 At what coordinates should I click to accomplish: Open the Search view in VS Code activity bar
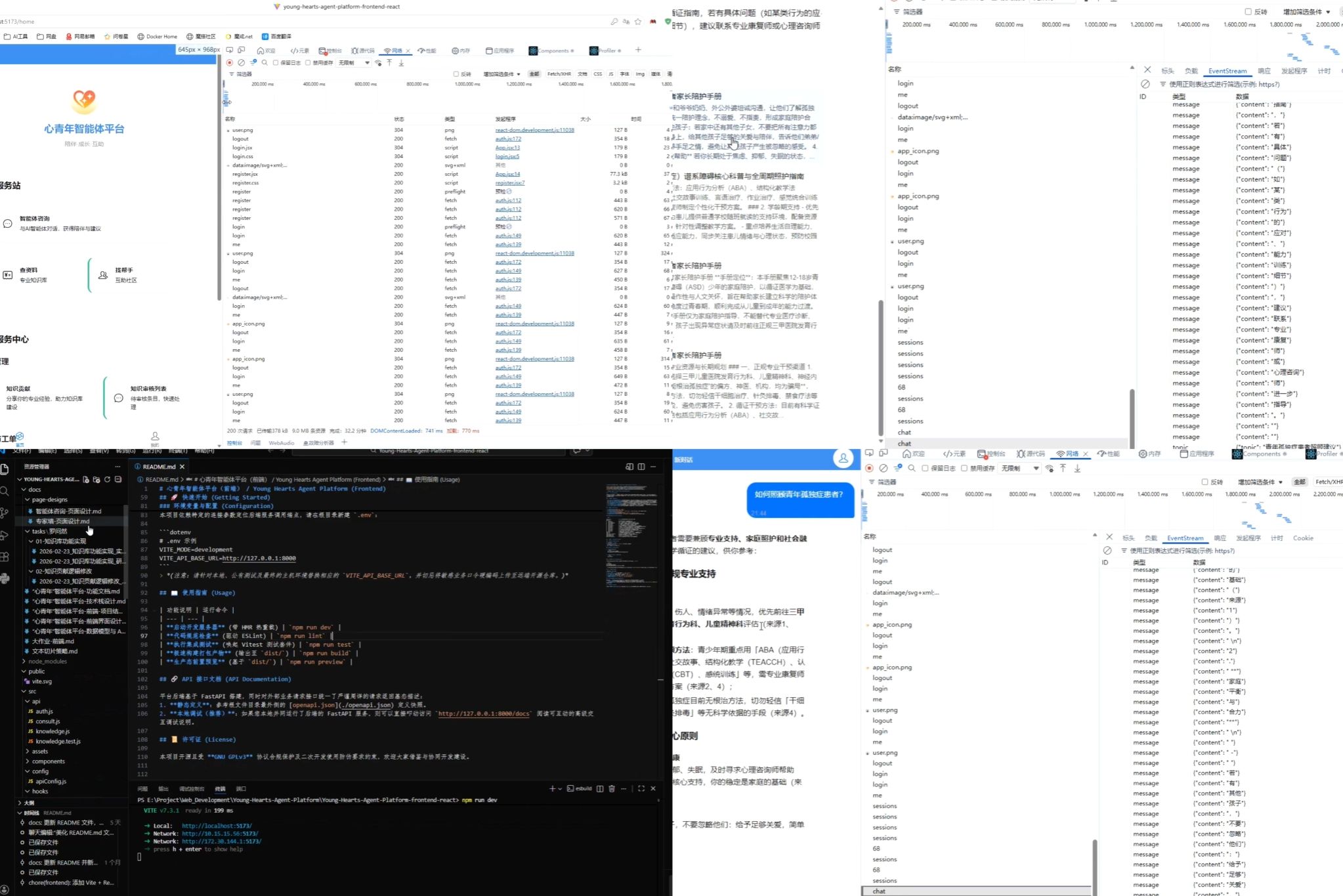click(5, 491)
